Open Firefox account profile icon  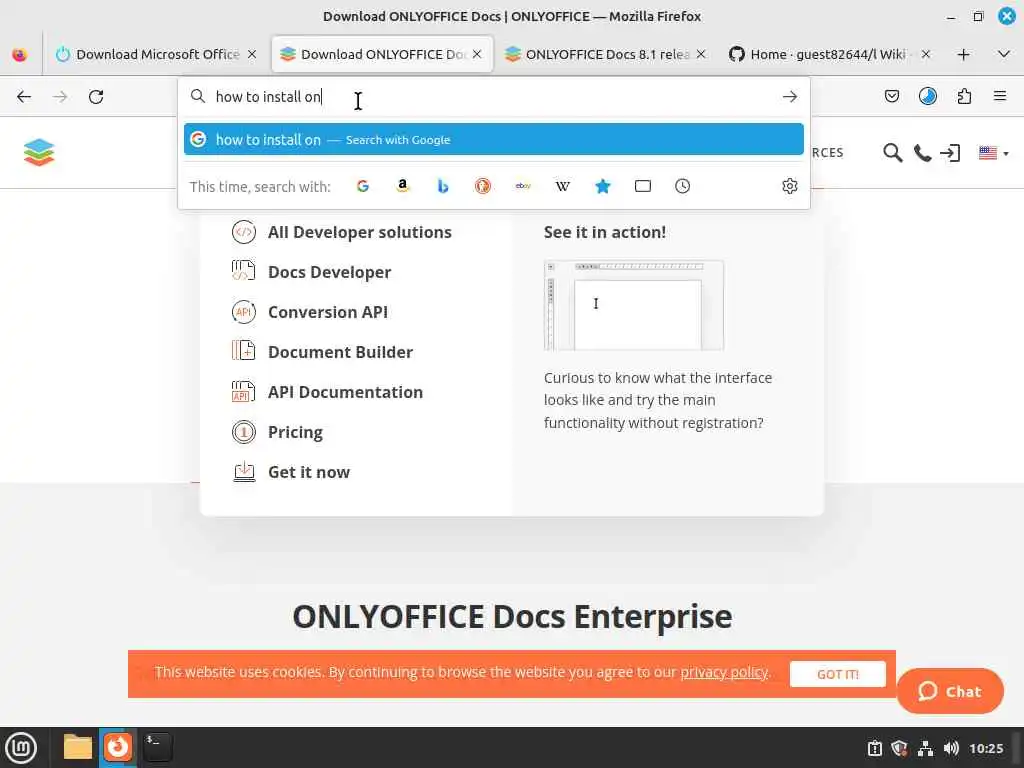coord(927,97)
